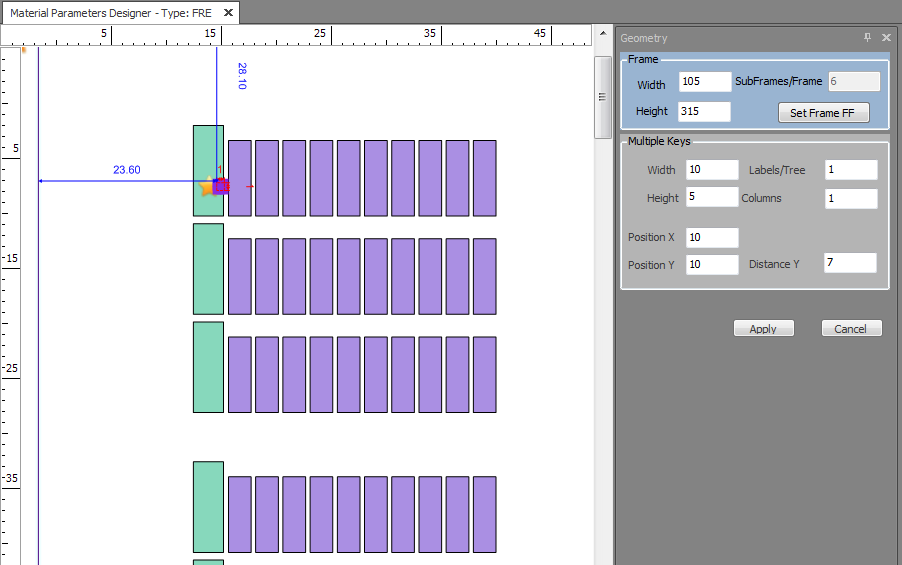Select the last purple block in top row
902x565 pixels.
pyautogui.click(x=484, y=178)
